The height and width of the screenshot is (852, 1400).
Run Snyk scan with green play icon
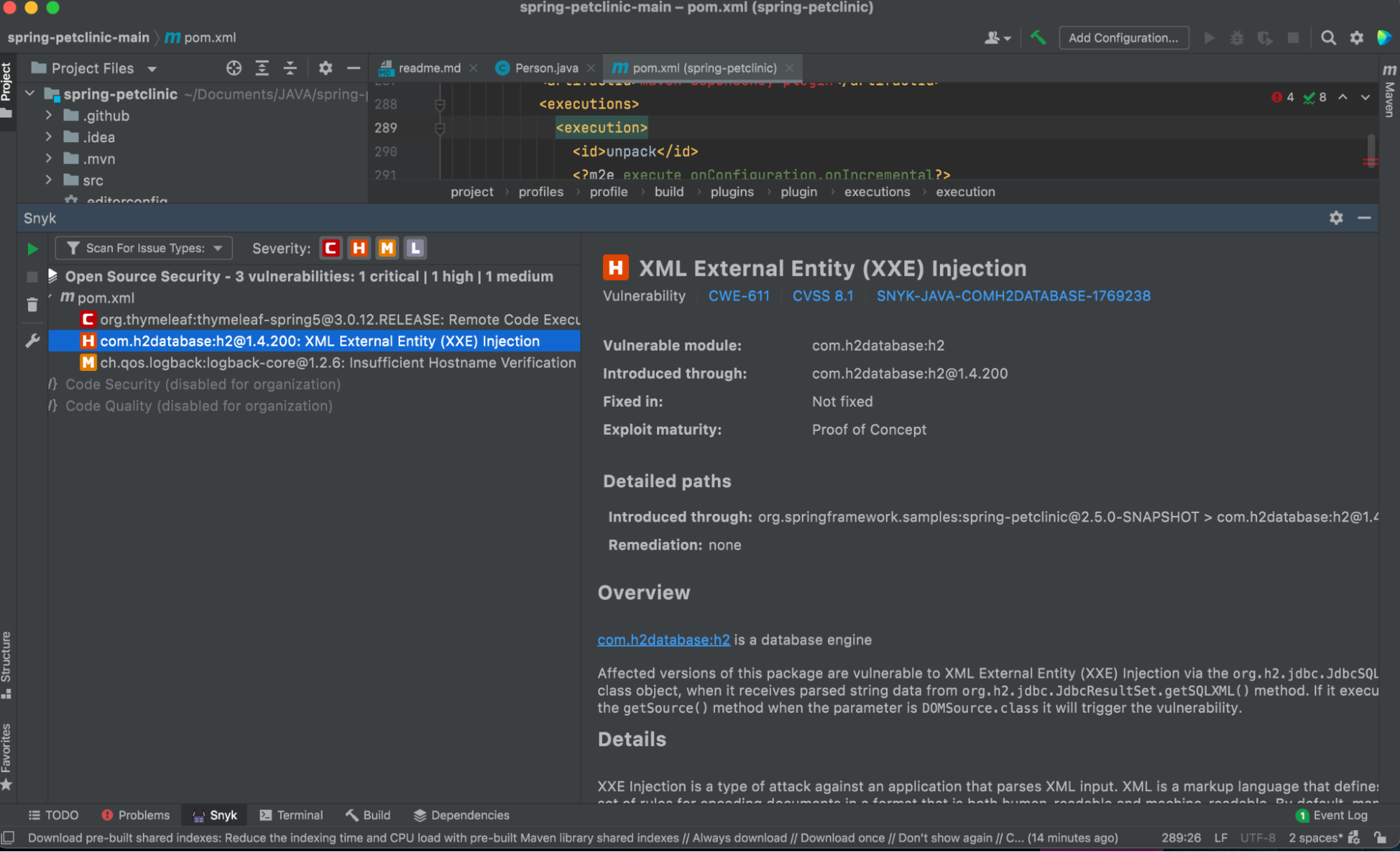32,249
